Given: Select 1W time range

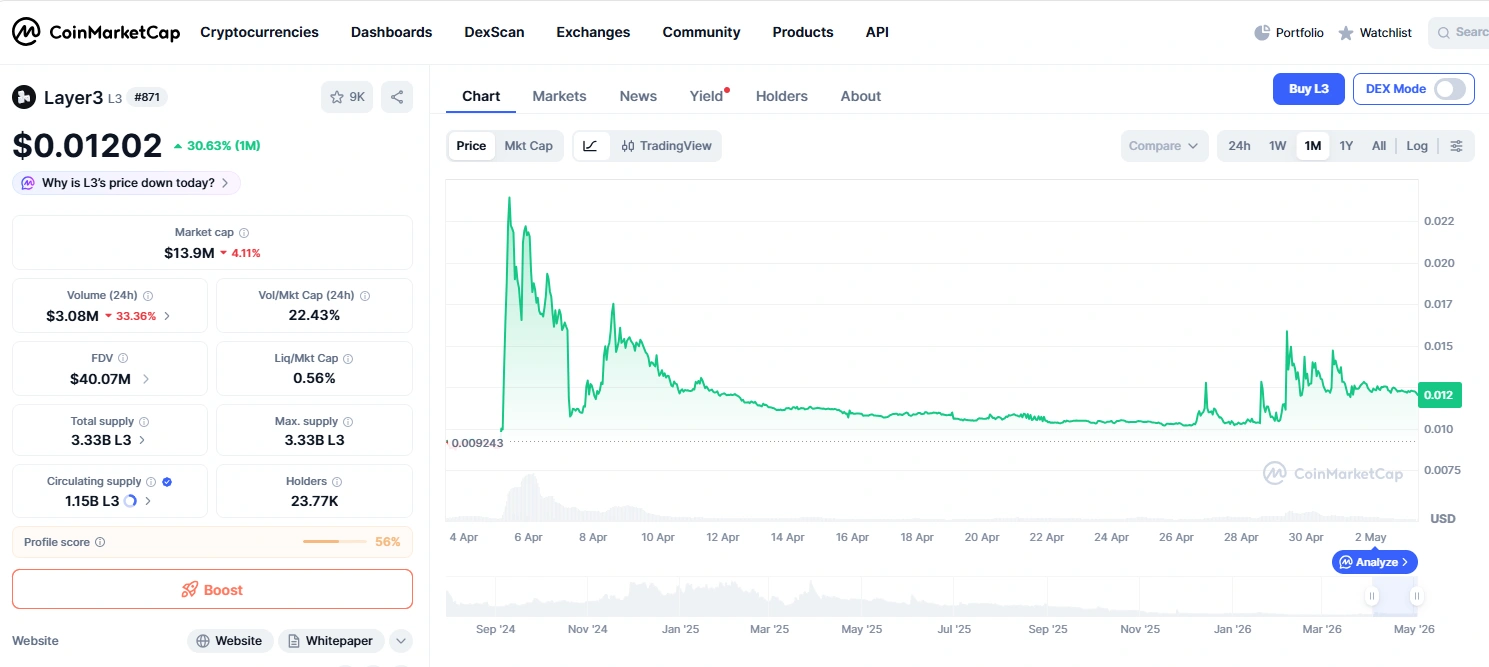Looking at the screenshot, I should pyautogui.click(x=1277, y=146).
